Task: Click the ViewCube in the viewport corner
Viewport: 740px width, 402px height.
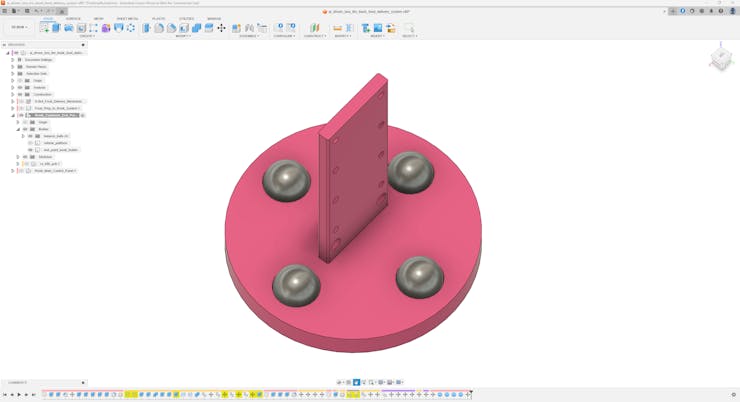Action: (x=720, y=59)
